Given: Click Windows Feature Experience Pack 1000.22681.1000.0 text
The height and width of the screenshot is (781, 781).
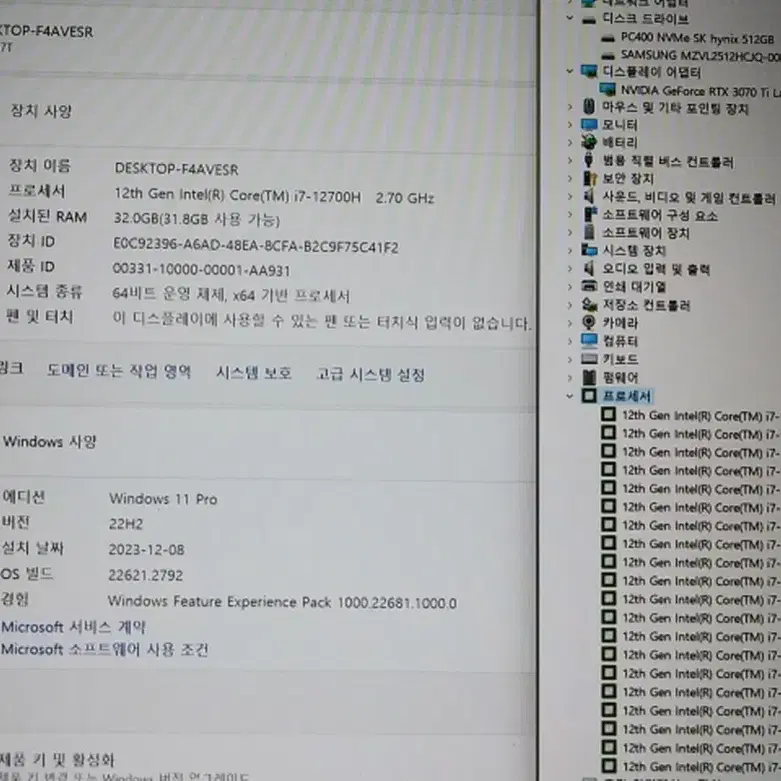Looking at the screenshot, I should pos(282,602).
